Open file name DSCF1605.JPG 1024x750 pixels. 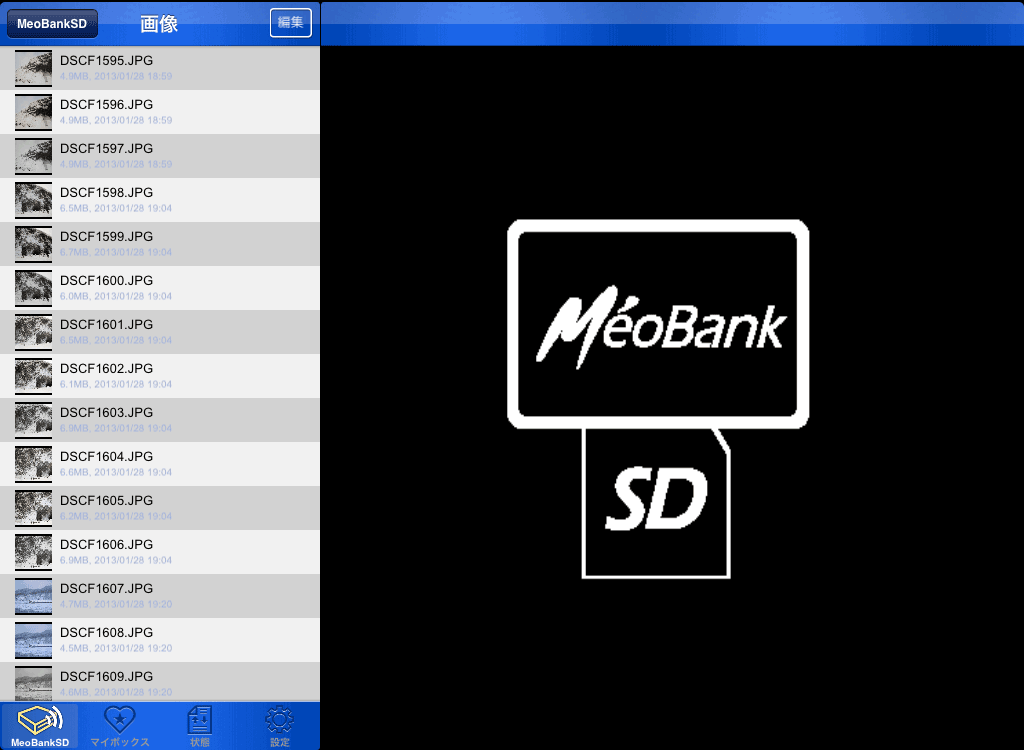(x=106, y=500)
